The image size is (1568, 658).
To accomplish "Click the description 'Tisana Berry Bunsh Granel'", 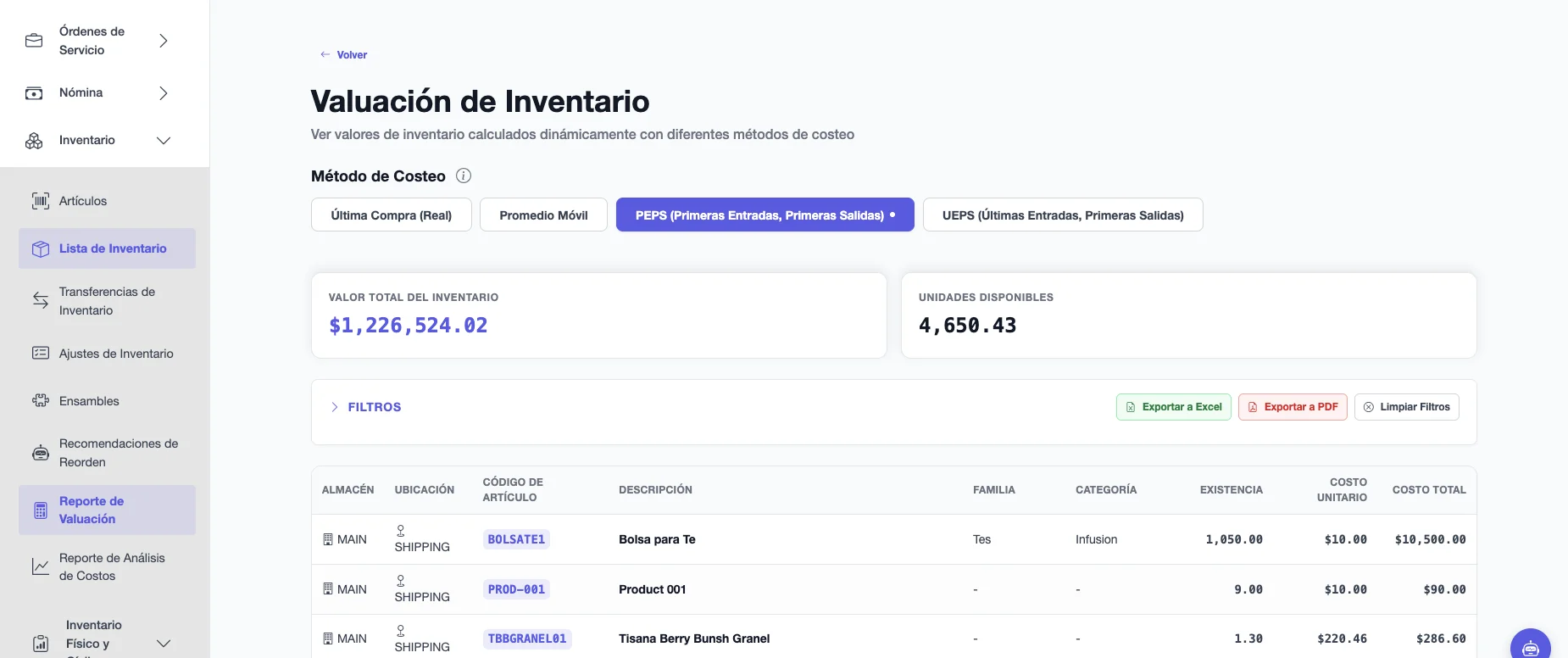I will pos(694,638).
